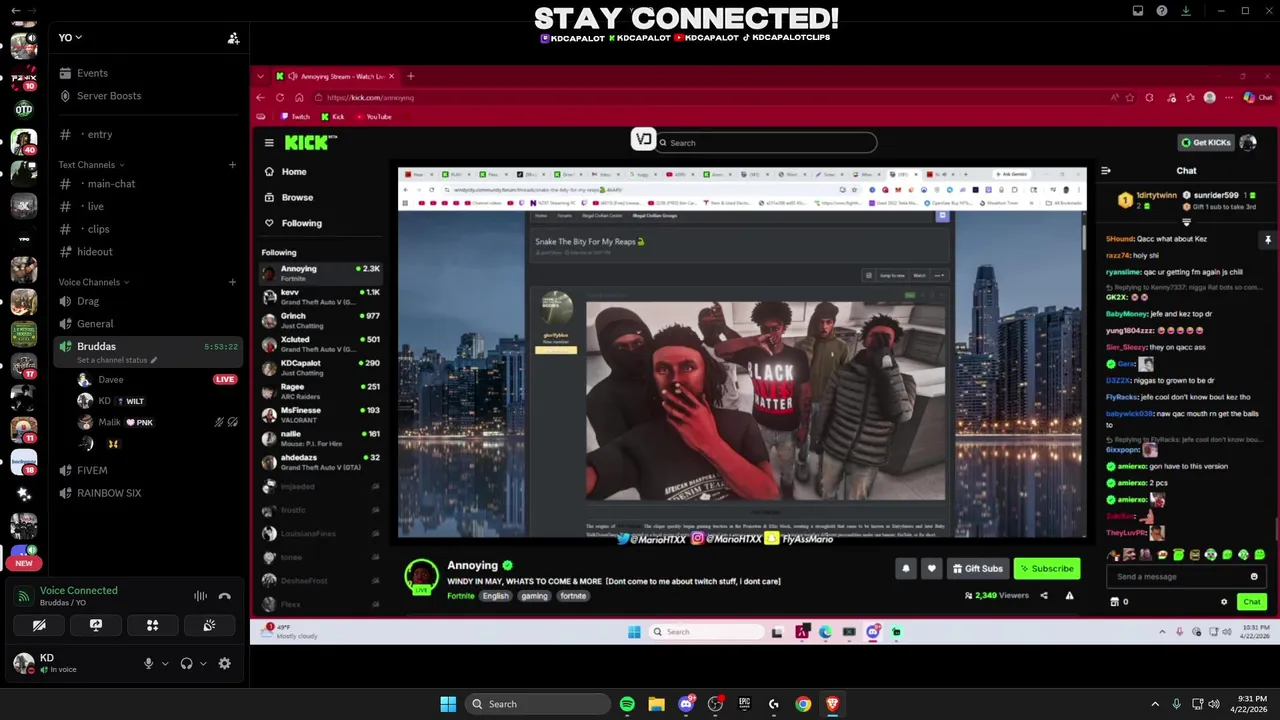Collapse the Voice Channels category
Image resolution: width=1280 pixels, height=720 pixels.
(x=93, y=282)
